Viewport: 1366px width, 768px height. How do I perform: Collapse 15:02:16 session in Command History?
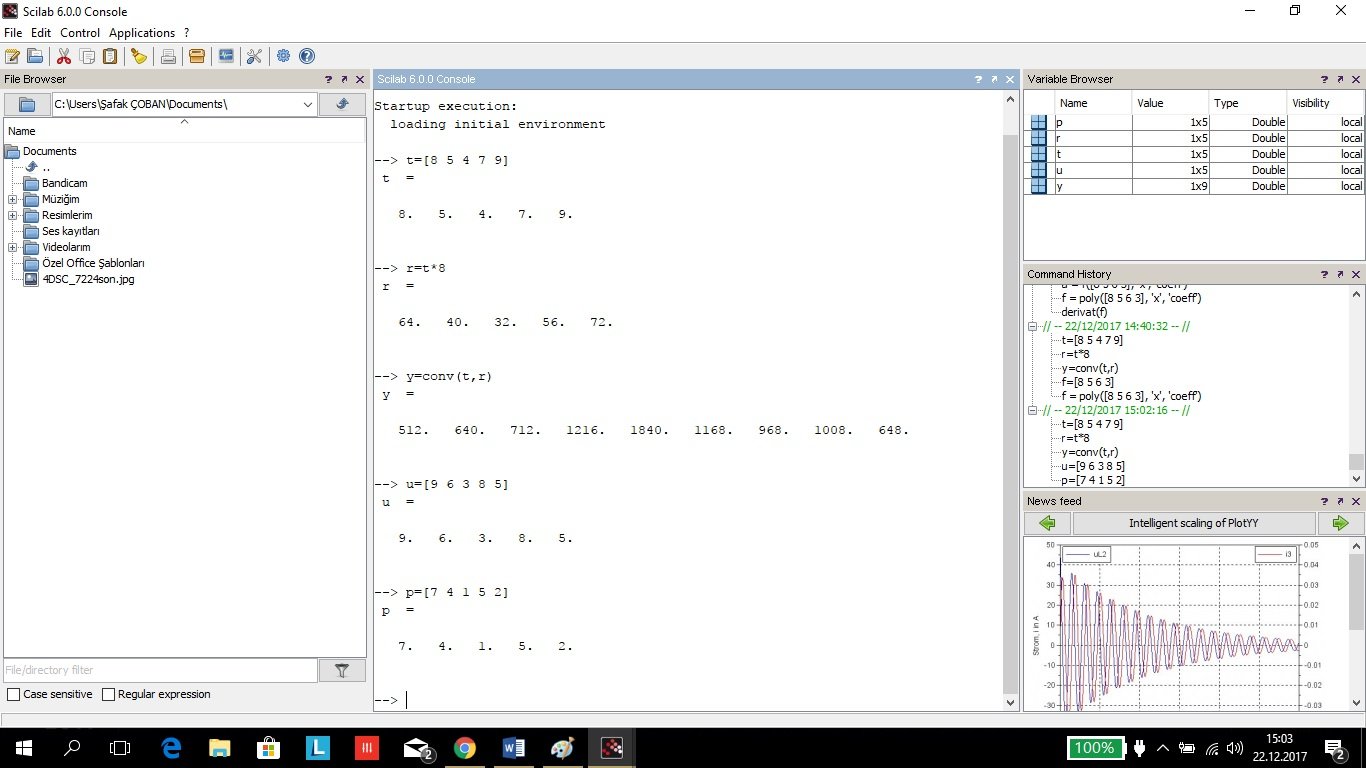point(1033,410)
